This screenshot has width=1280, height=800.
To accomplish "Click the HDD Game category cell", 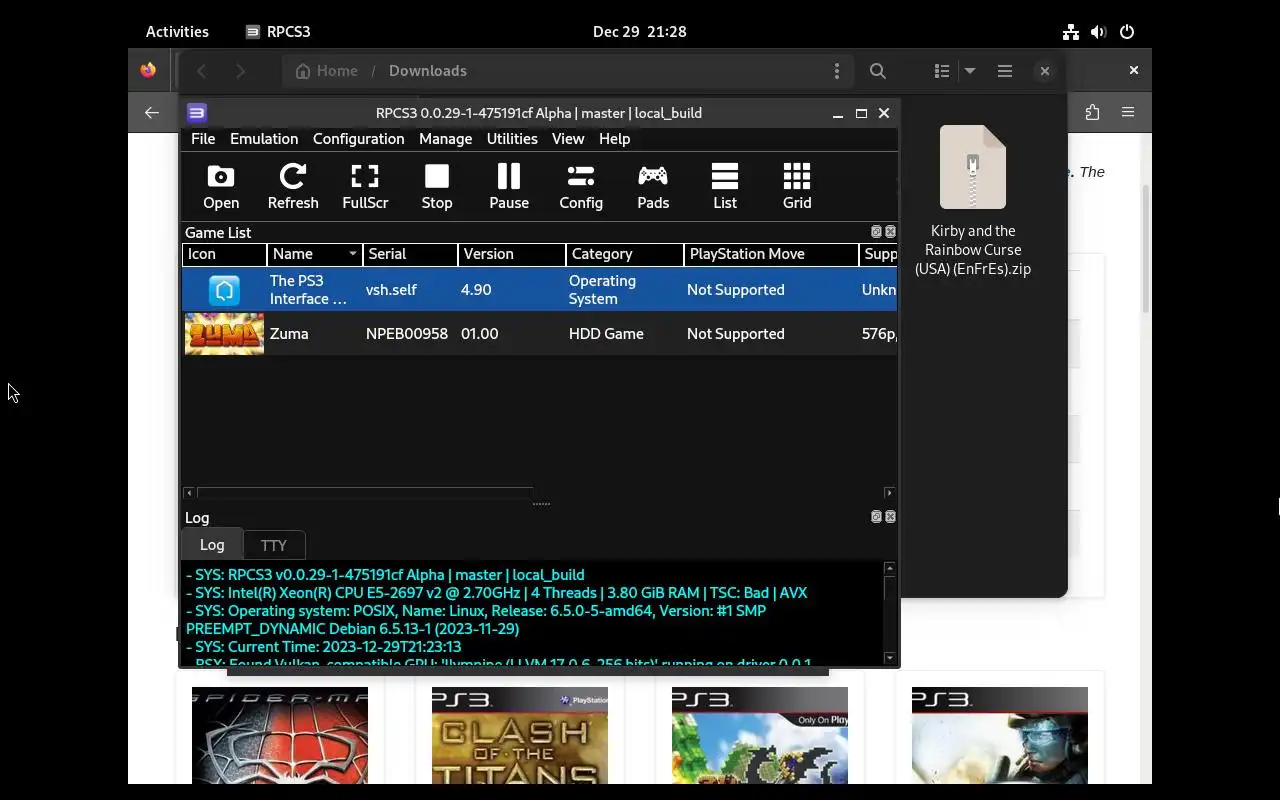I will (x=625, y=334).
